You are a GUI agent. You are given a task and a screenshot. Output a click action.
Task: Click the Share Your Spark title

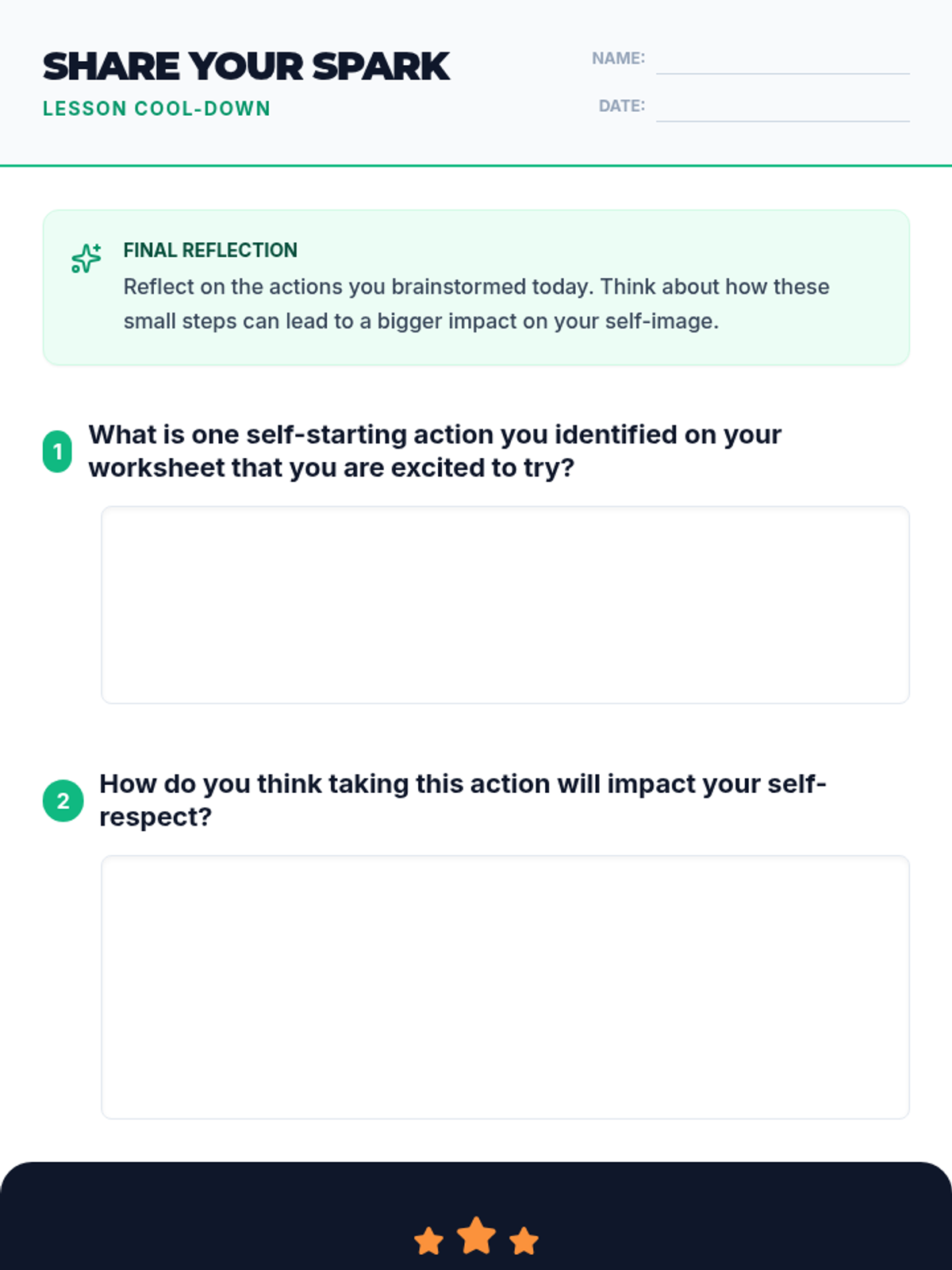click(246, 67)
